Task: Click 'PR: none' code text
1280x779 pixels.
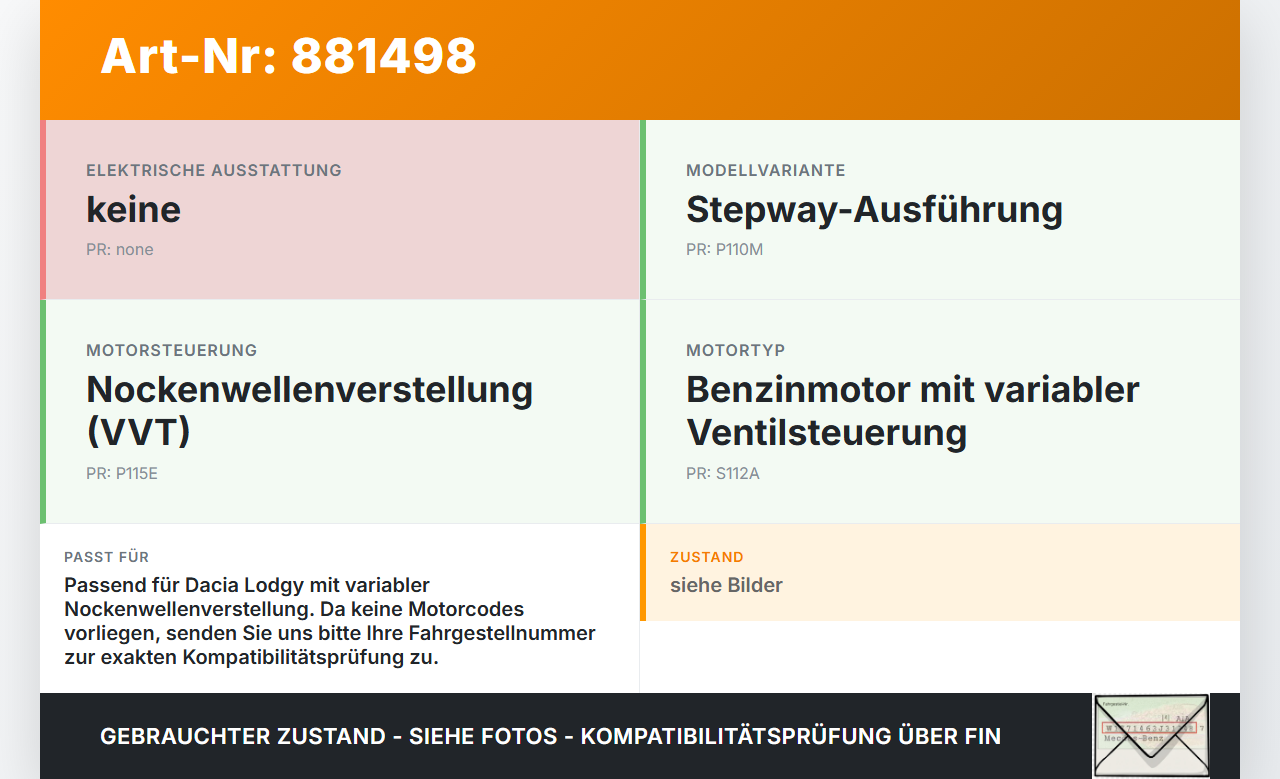Action: click(x=120, y=249)
